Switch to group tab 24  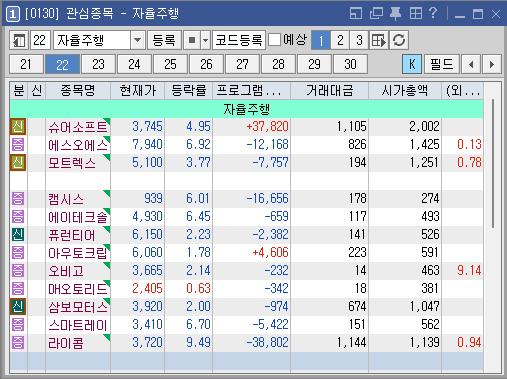click(134, 64)
